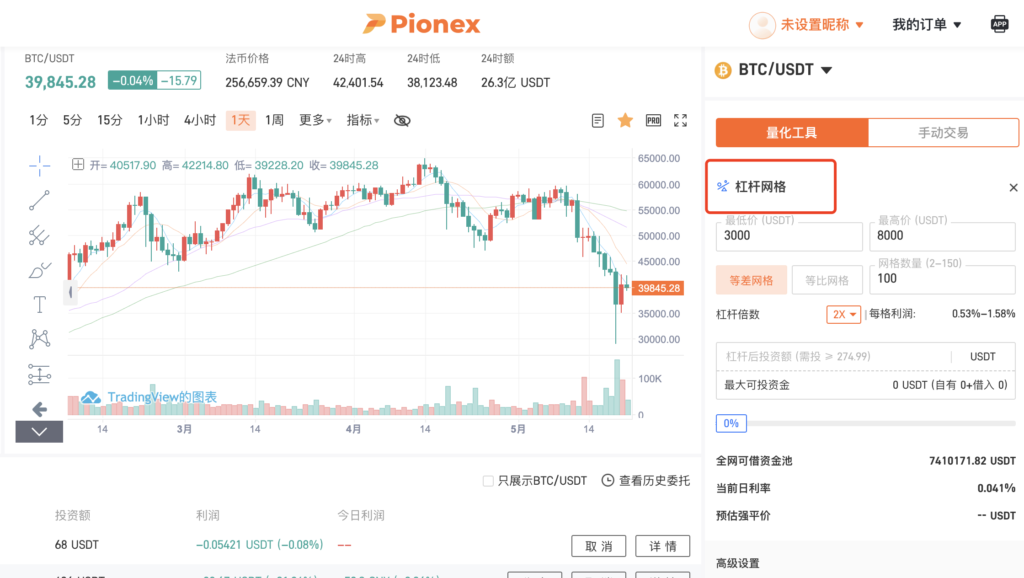Select the trend line drawing tool
The width and height of the screenshot is (1024, 578).
click(39, 201)
